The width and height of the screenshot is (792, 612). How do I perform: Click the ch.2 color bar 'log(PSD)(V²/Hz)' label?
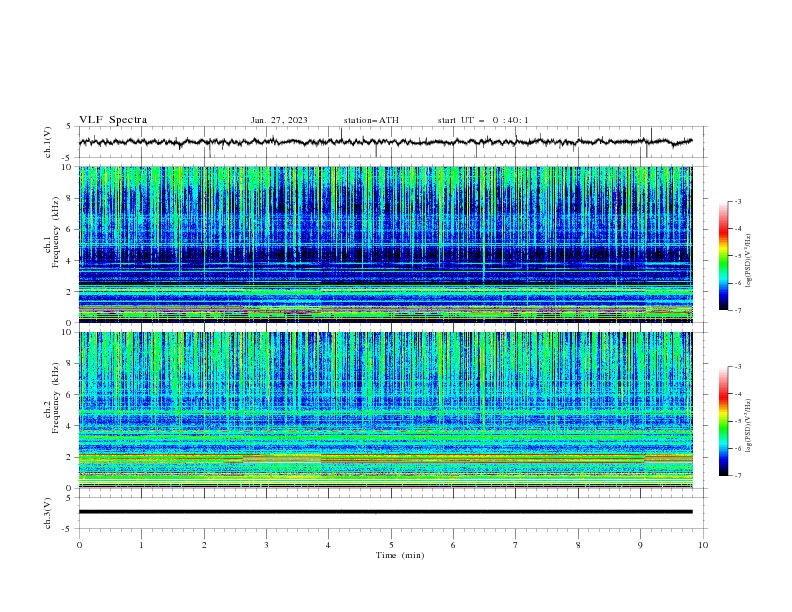point(748,426)
